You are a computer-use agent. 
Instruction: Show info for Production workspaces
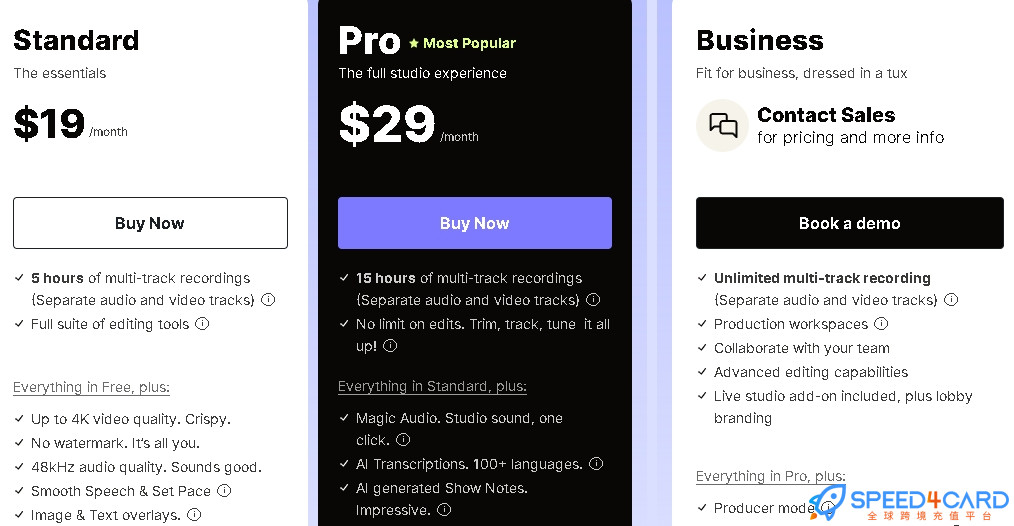(881, 323)
